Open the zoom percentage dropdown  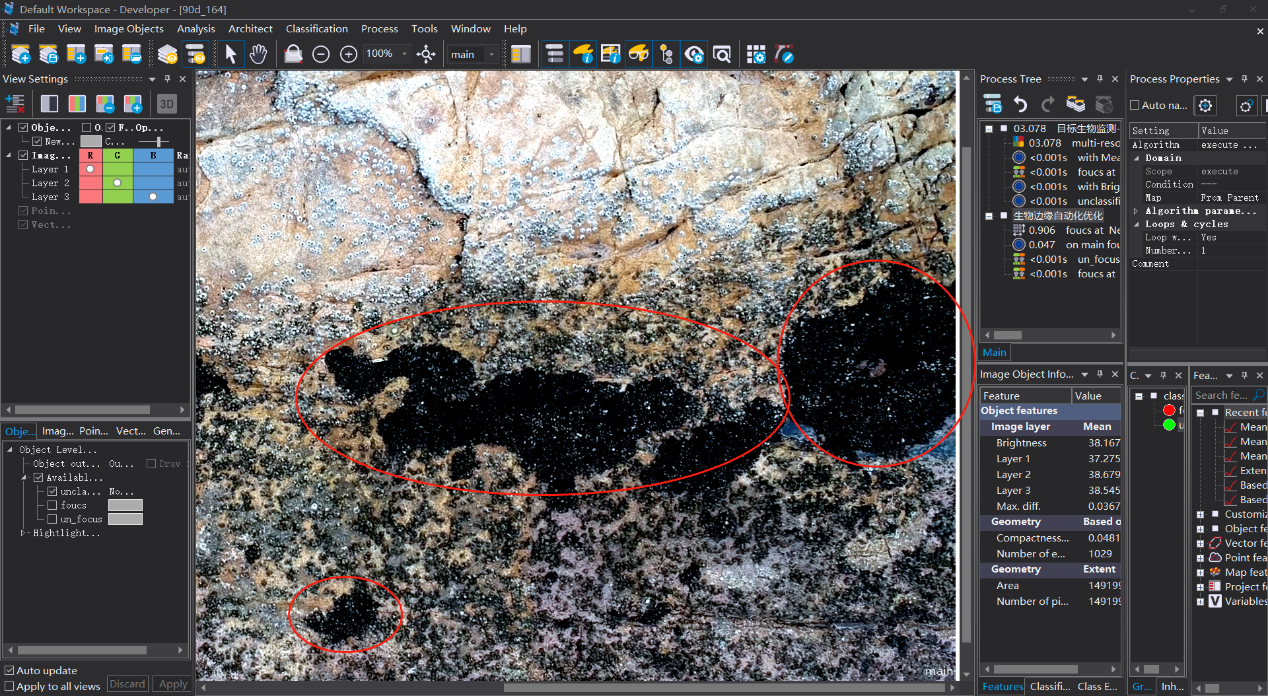(x=404, y=54)
